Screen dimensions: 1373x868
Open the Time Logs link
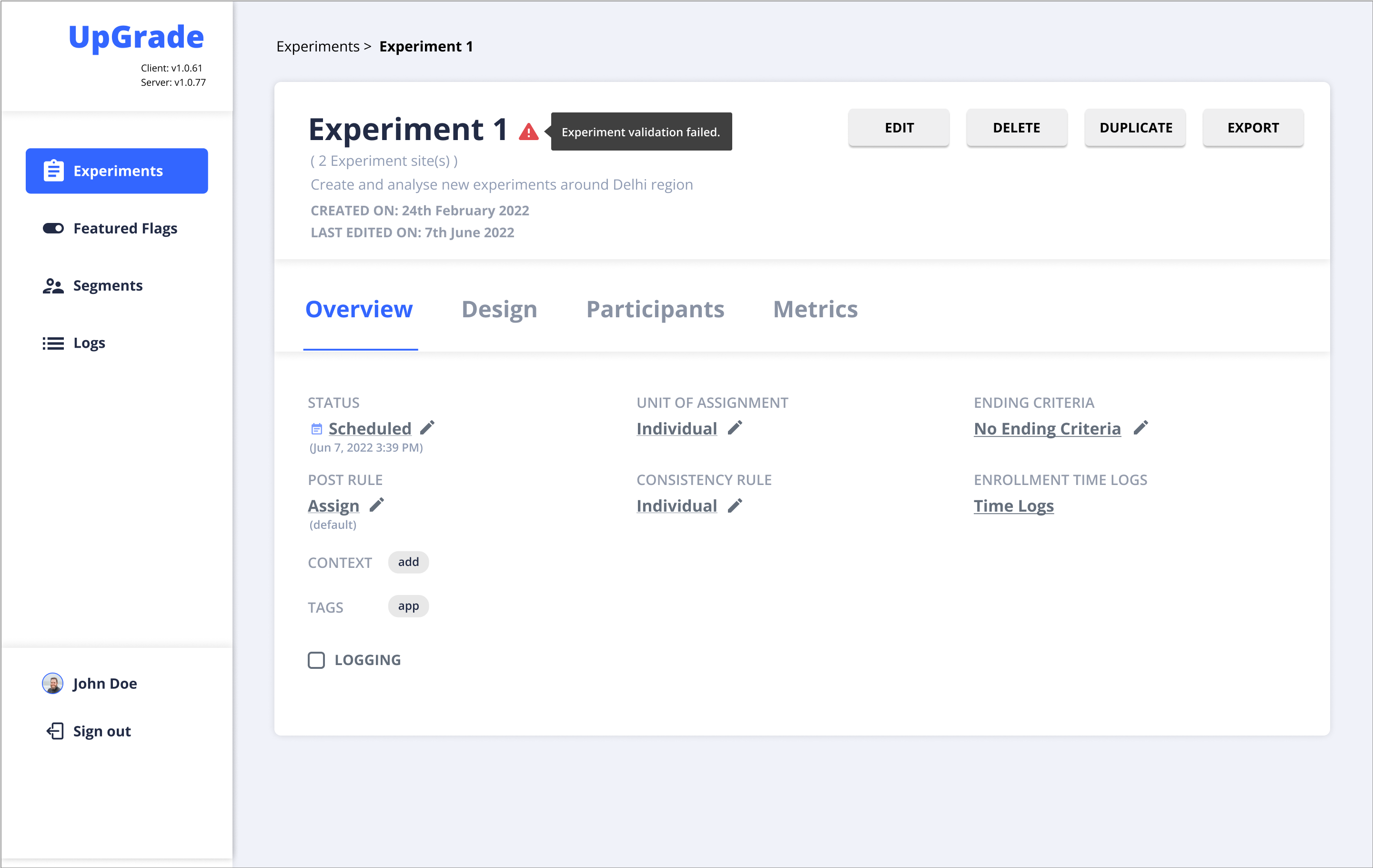point(1013,505)
